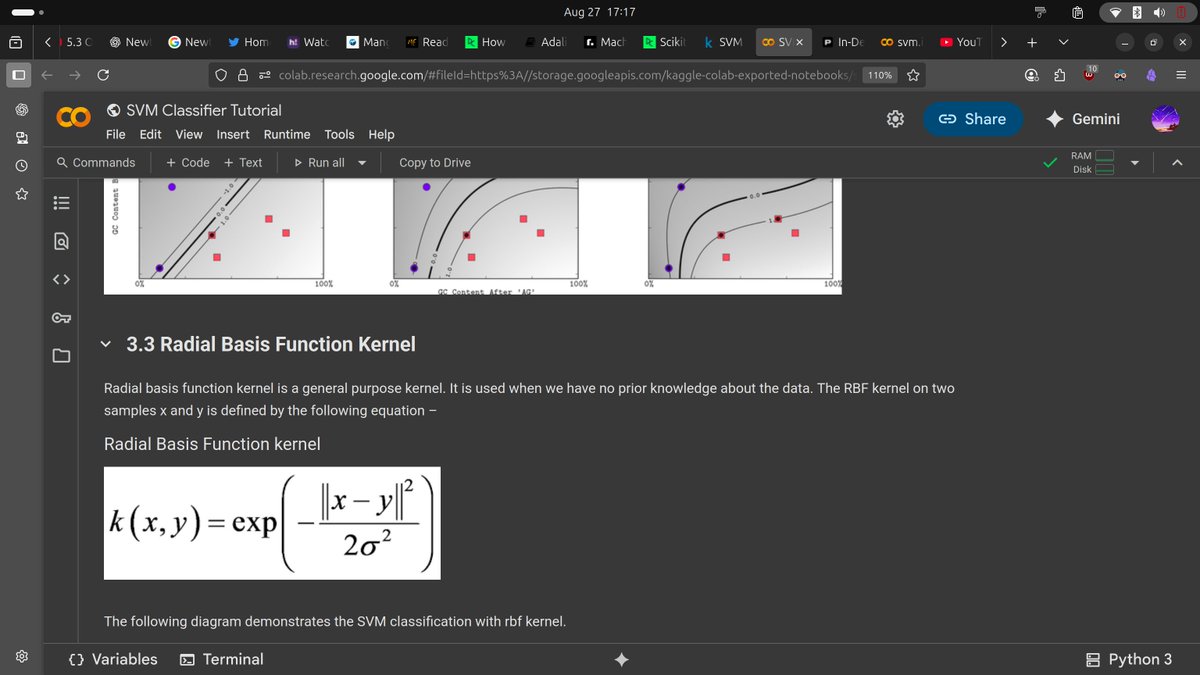Open Variables panel at bottom
The width and height of the screenshot is (1200, 675).
(x=112, y=659)
